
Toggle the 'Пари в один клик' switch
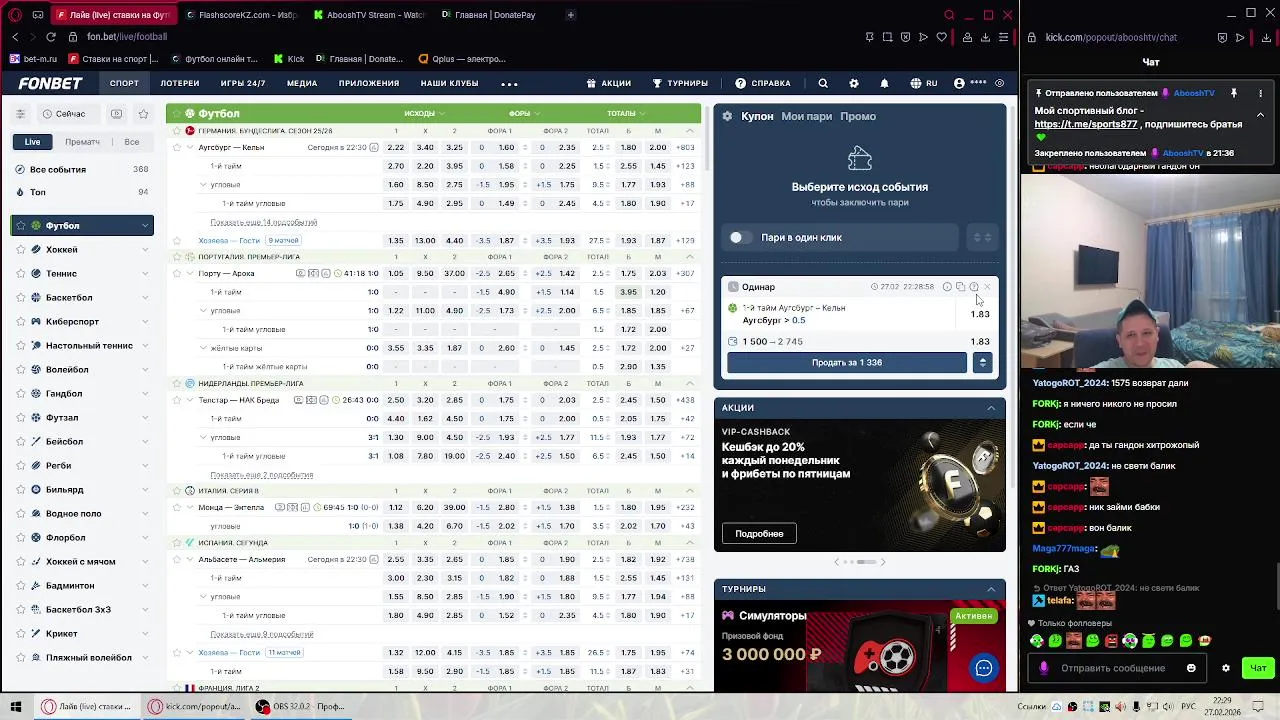point(738,237)
